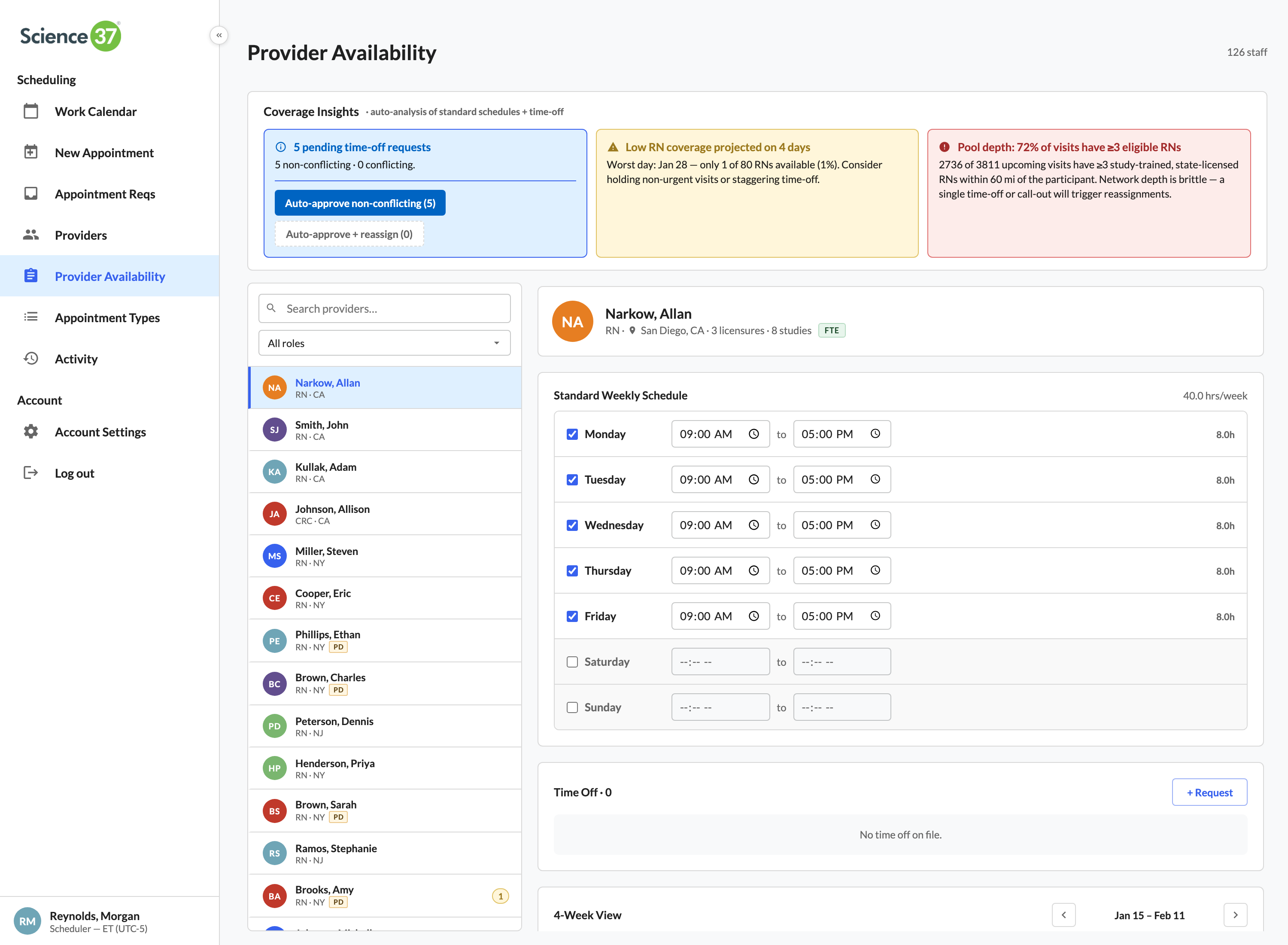Image resolution: width=1288 pixels, height=945 pixels.
Task: Open Work Calendar in sidebar
Action: coord(110,111)
